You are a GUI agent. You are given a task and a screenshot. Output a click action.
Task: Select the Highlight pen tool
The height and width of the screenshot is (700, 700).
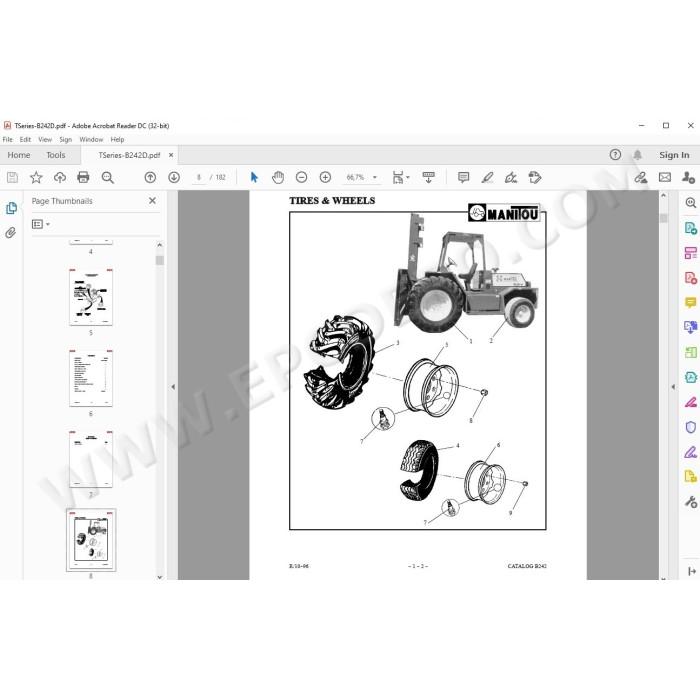coord(488,177)
